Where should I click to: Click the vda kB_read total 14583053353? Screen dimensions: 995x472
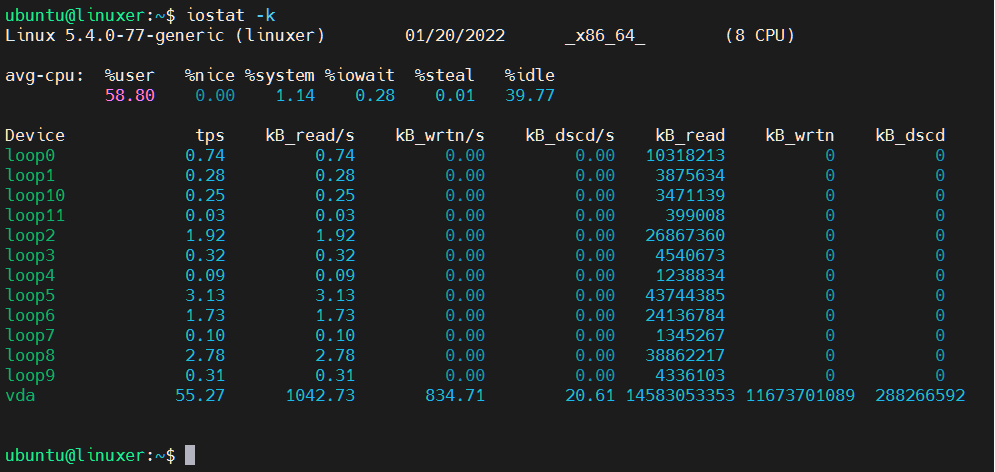click(680, 396)
